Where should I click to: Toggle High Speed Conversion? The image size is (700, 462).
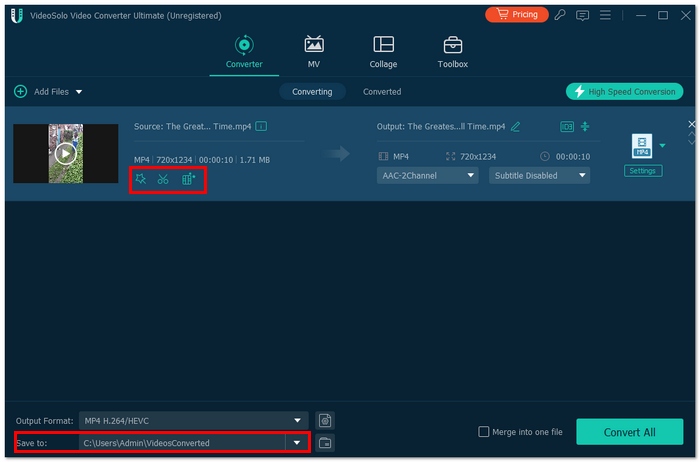pyautogui.click(x=624, y=91)
